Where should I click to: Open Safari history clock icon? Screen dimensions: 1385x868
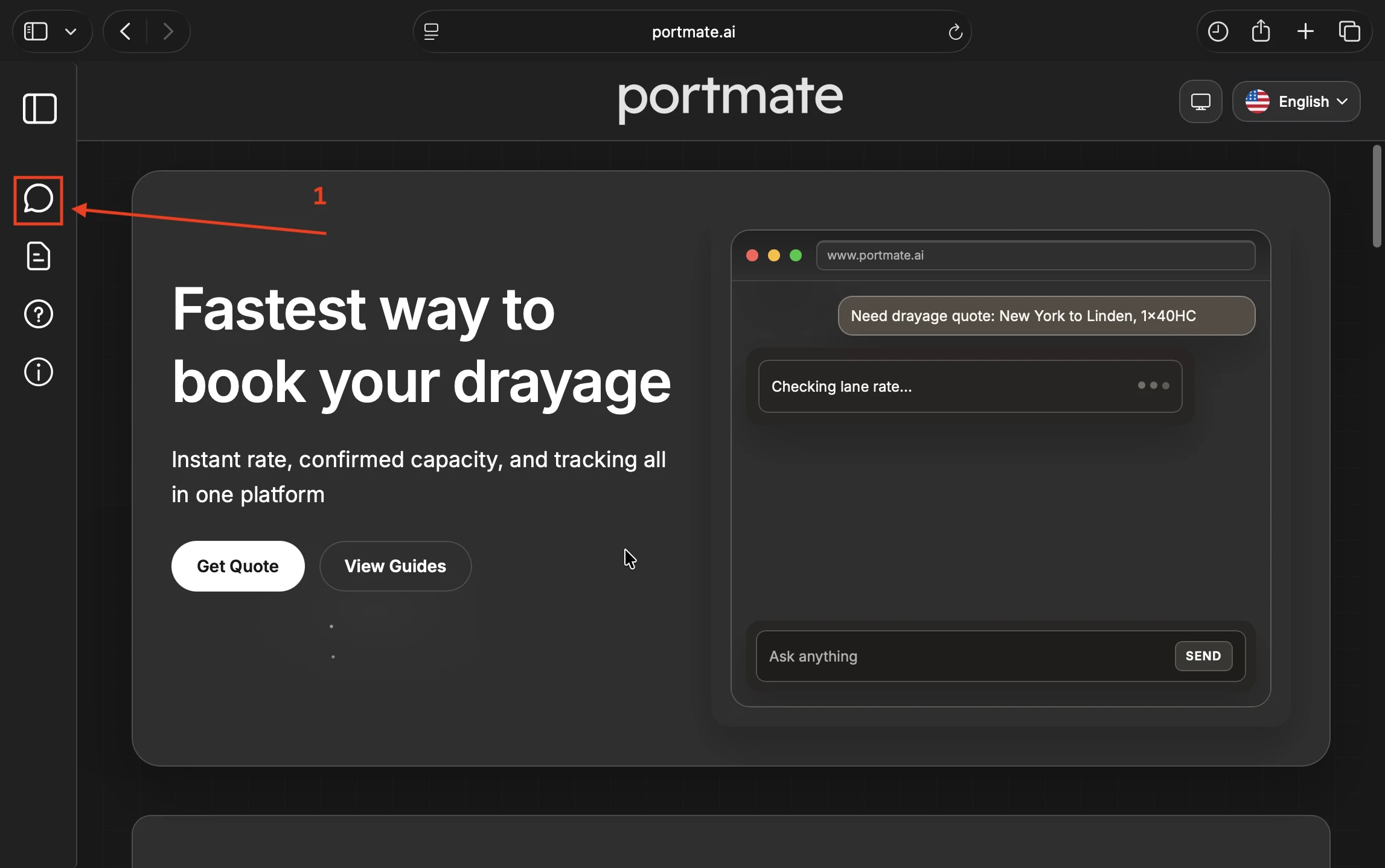point(1218,31)
